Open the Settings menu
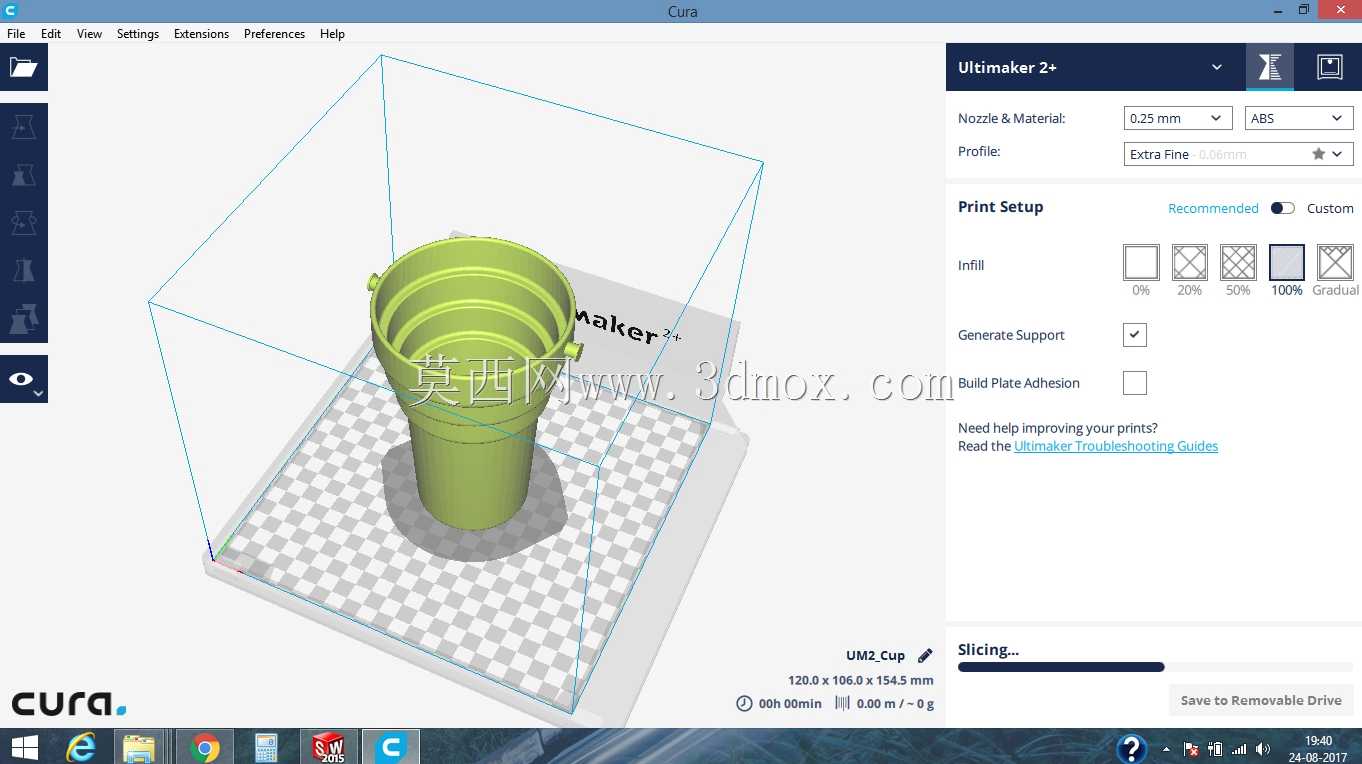This screenshot has width=1362, height=764. click(x=138, y=33)
